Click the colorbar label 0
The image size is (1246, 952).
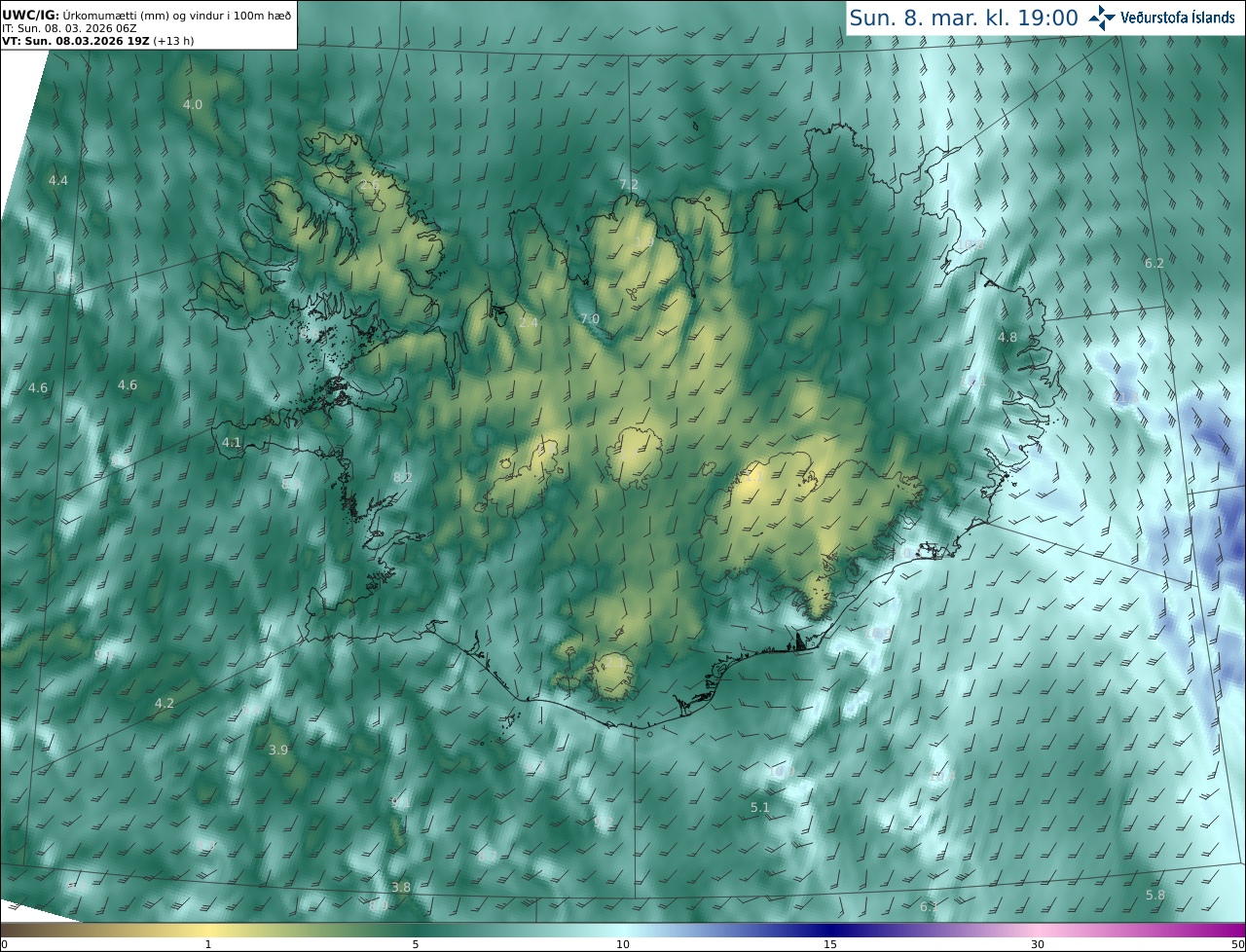4,944
